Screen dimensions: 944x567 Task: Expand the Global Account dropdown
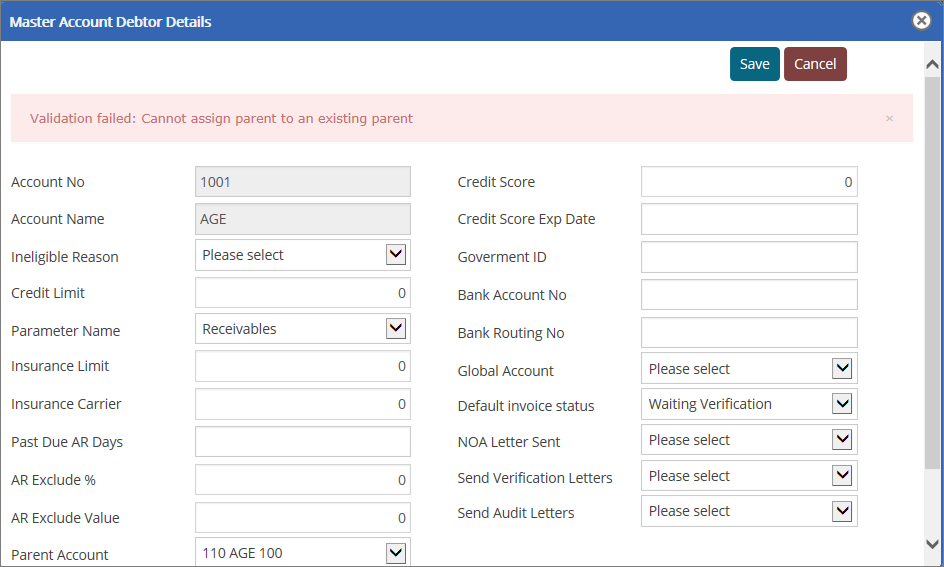[x=748, y=369]
